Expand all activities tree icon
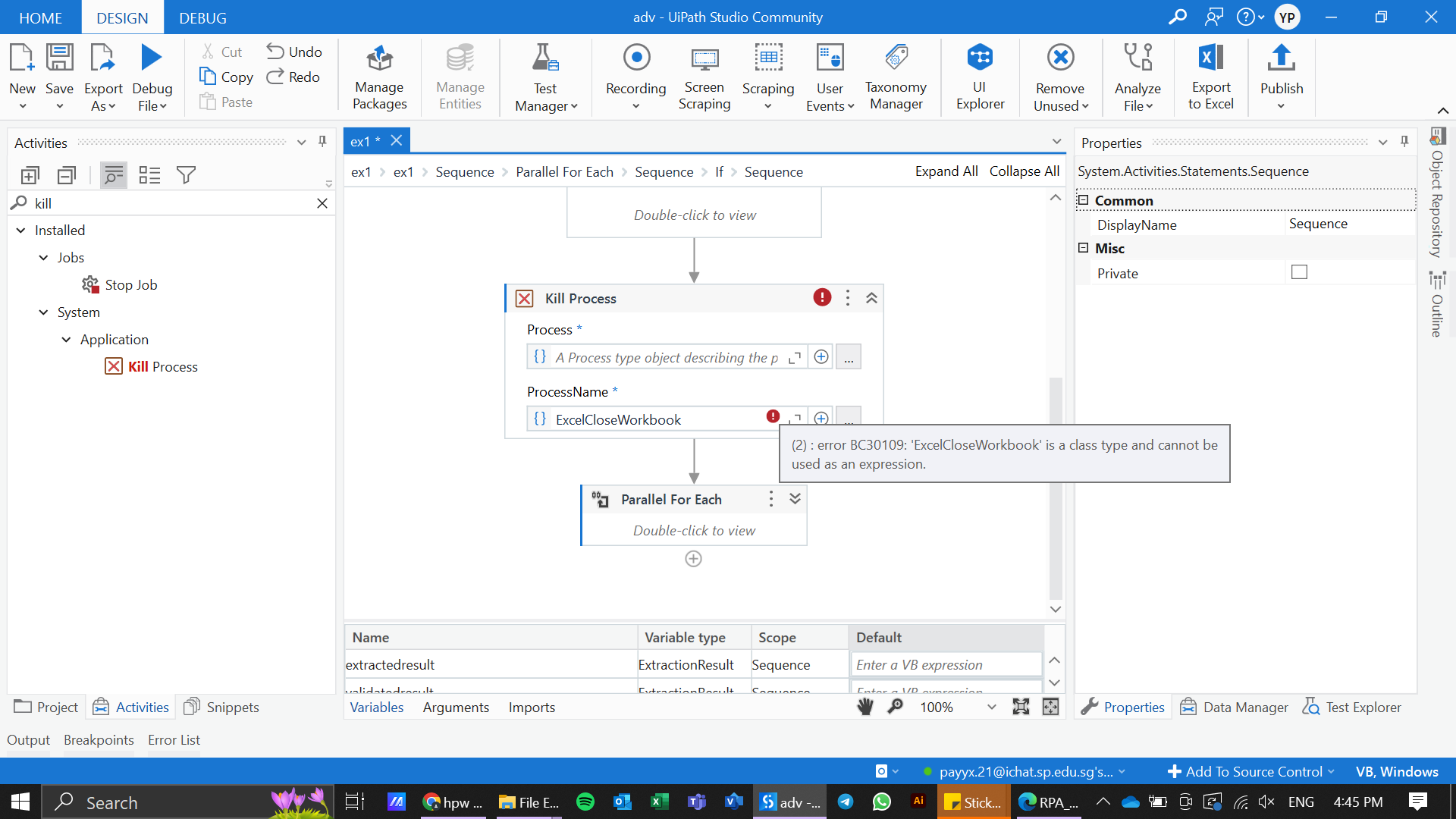 point(30,176)
